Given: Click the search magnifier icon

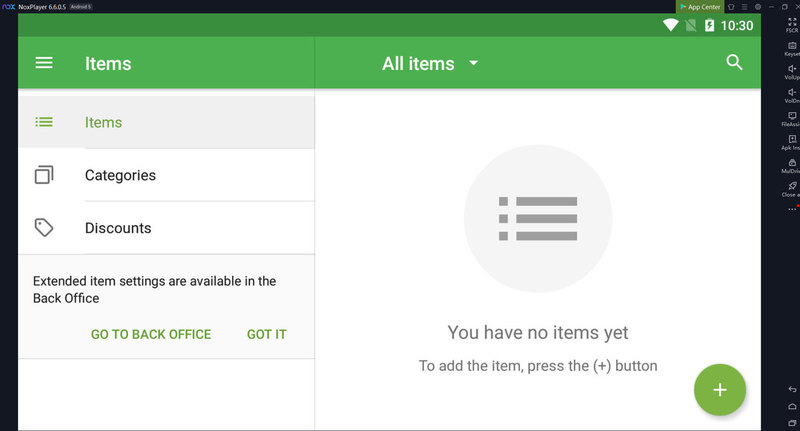Looking at the screenshot, I should (734, 63).
